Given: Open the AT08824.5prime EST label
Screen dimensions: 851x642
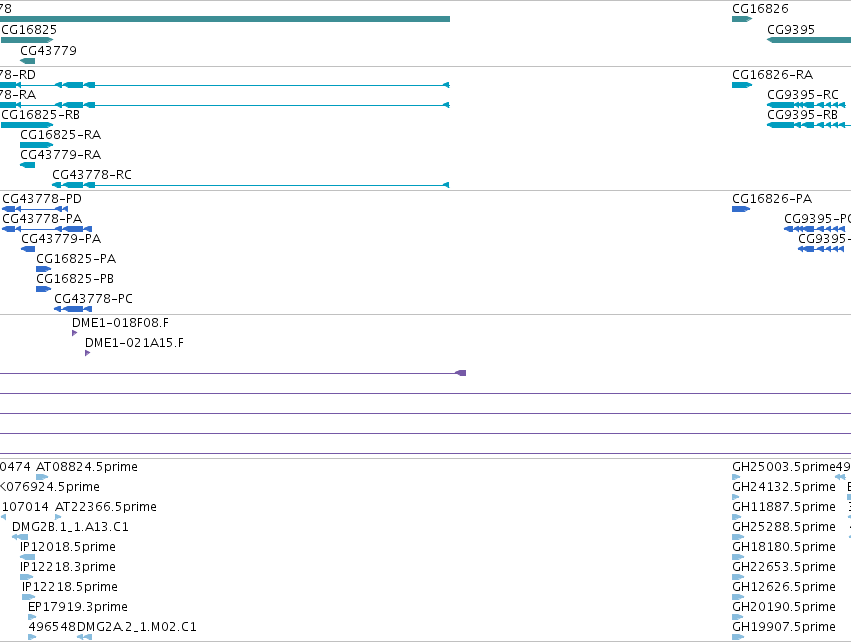Looking at the screenshot, I should pyautogui.click(x=87, y=467).
